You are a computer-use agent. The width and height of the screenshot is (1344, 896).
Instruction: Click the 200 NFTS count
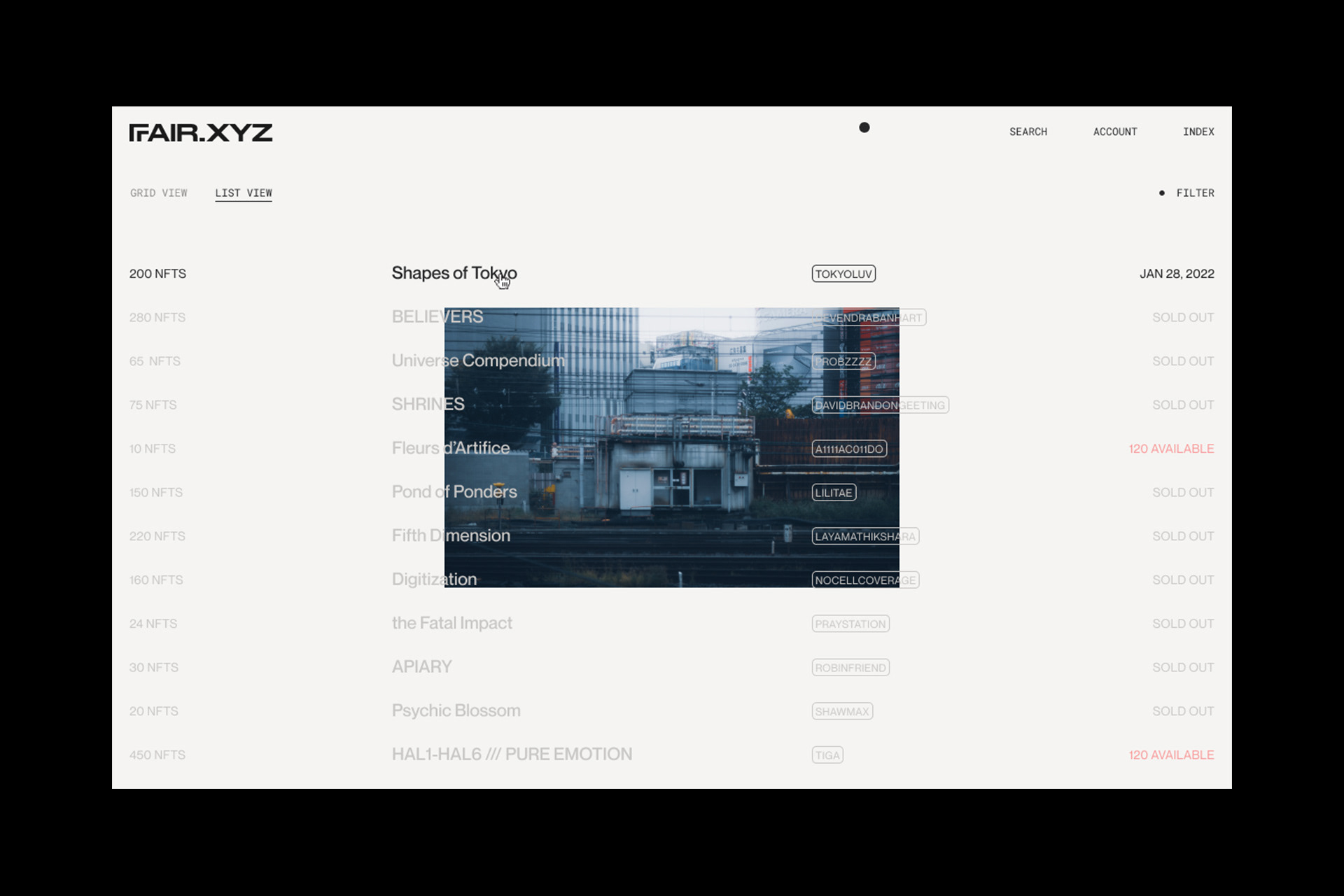(x=157, y=274)
